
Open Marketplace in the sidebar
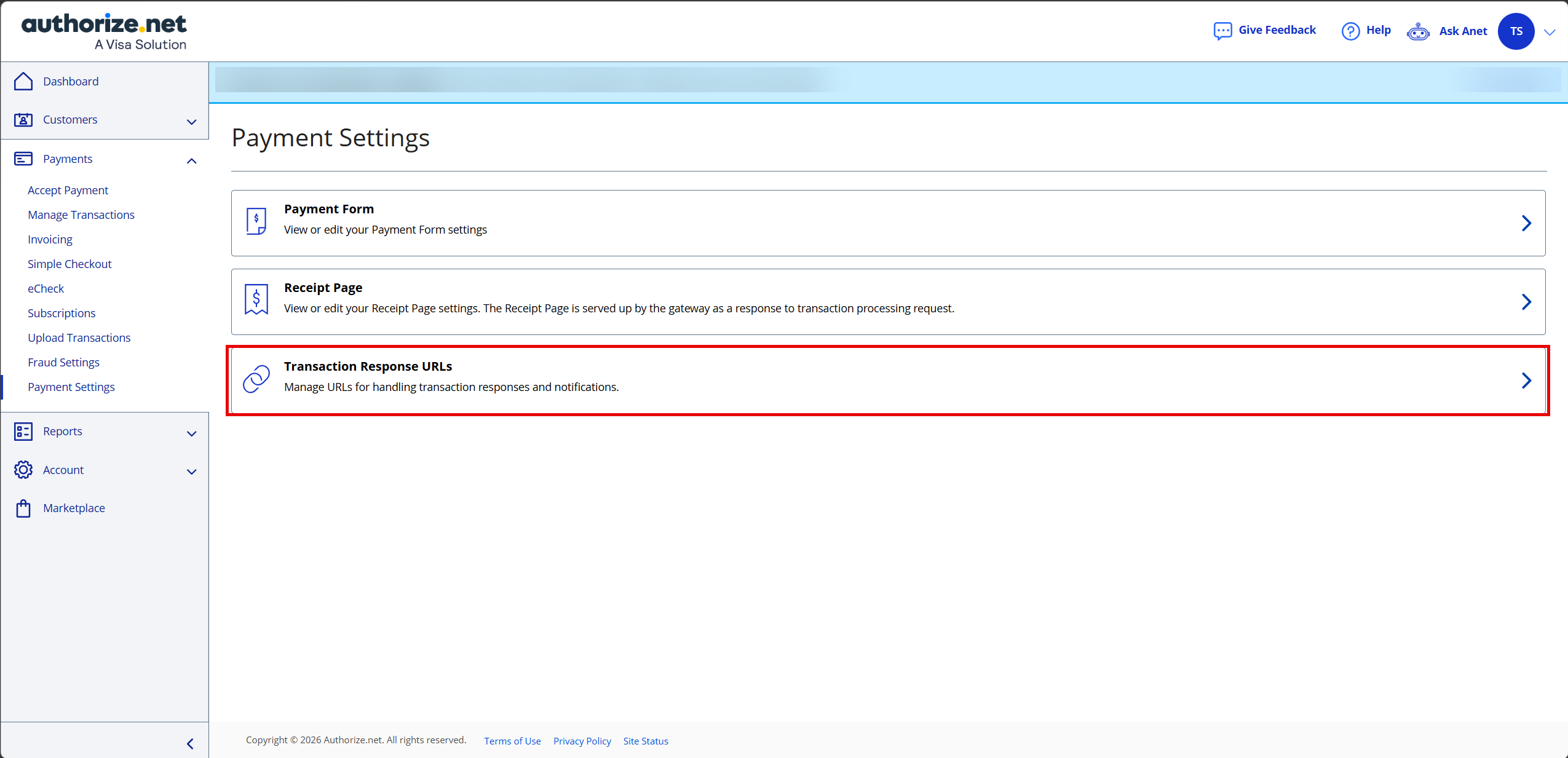74,508
